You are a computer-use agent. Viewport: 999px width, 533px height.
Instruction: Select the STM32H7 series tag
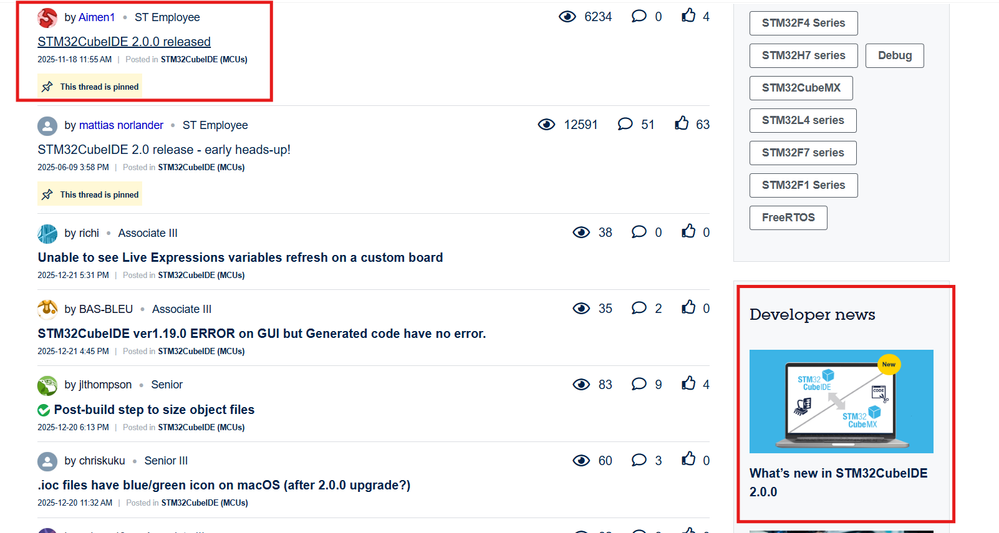click(803, 55)
